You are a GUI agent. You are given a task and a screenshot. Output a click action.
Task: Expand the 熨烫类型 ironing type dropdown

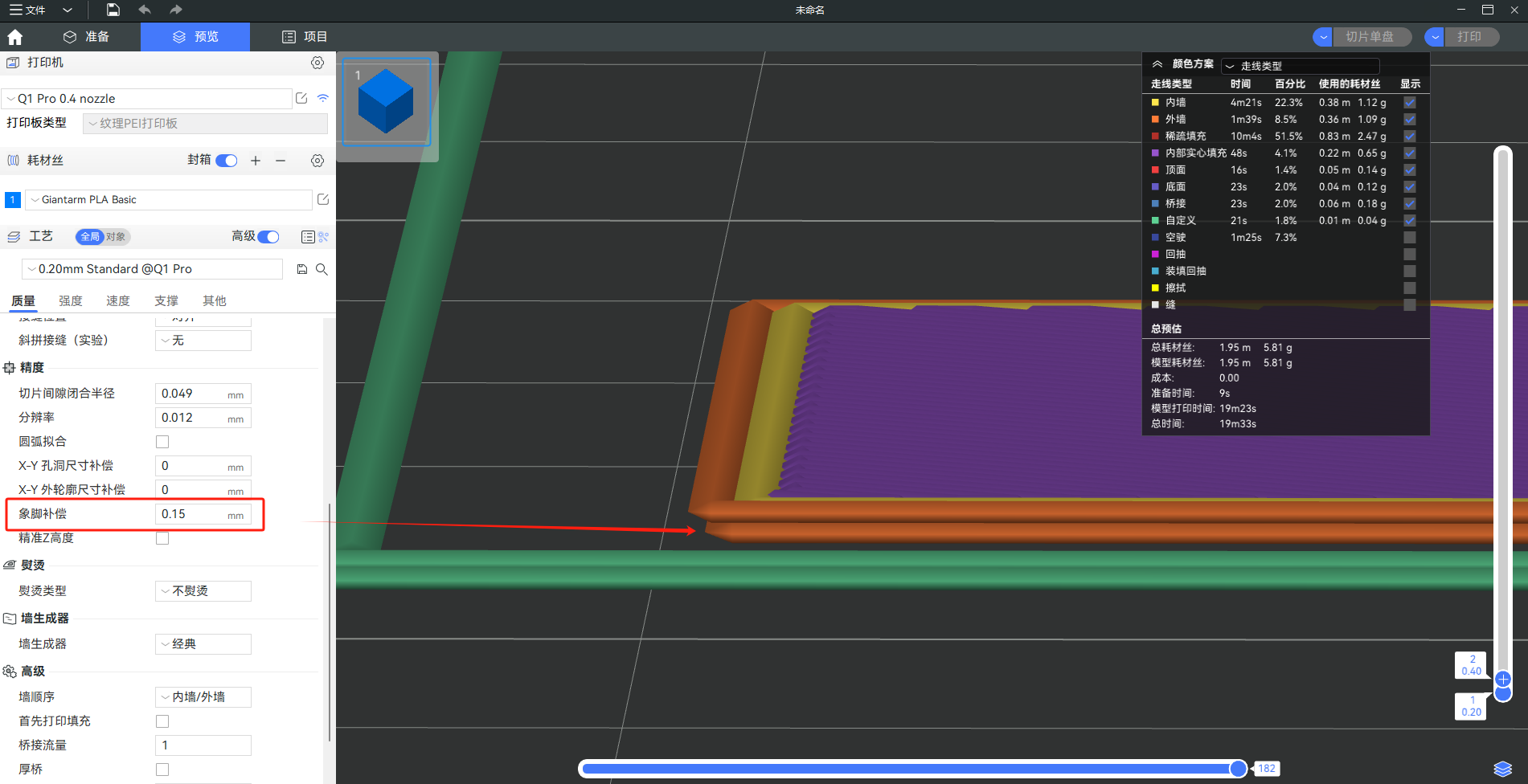pyautogui.click(x=203, y=591)
